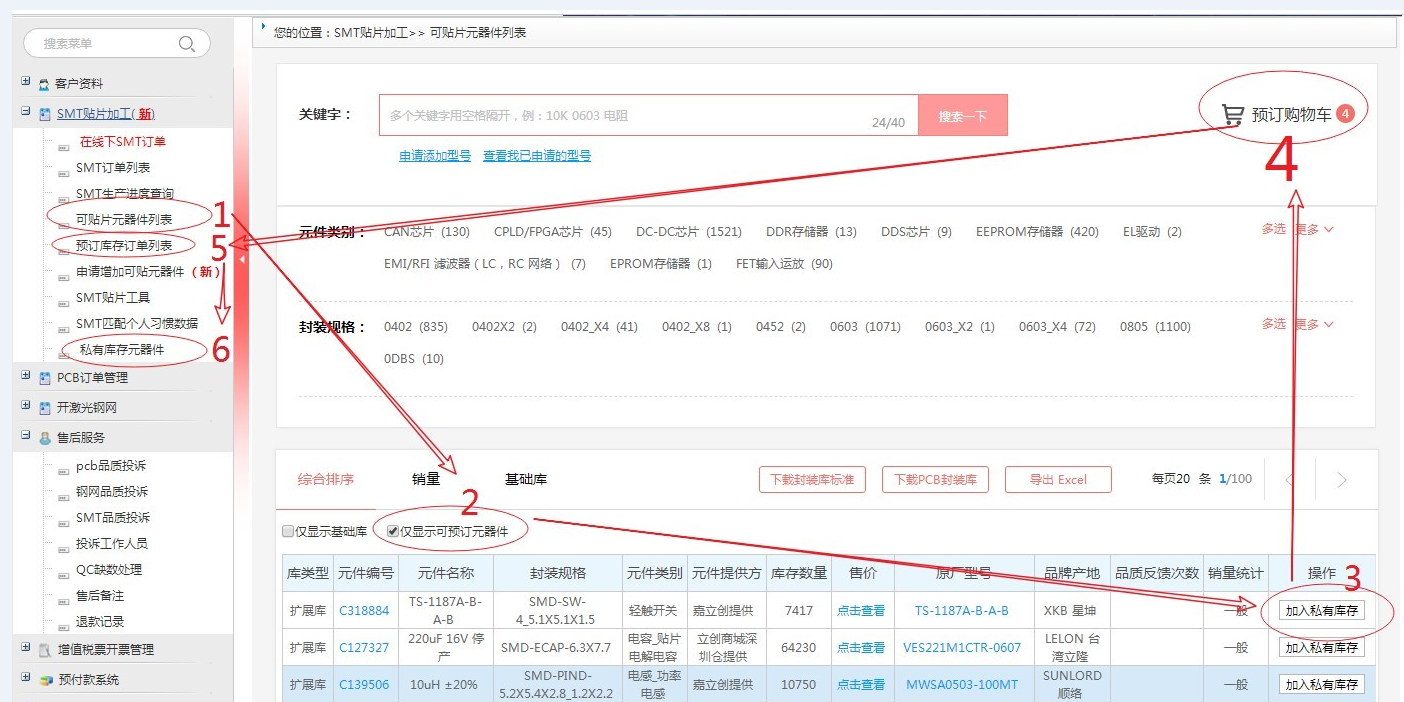The image size is (1404, 702).
Task: Open the shopping cart icon for 预订购物车
Action: pyautogui.click(x=1233, y=115)
